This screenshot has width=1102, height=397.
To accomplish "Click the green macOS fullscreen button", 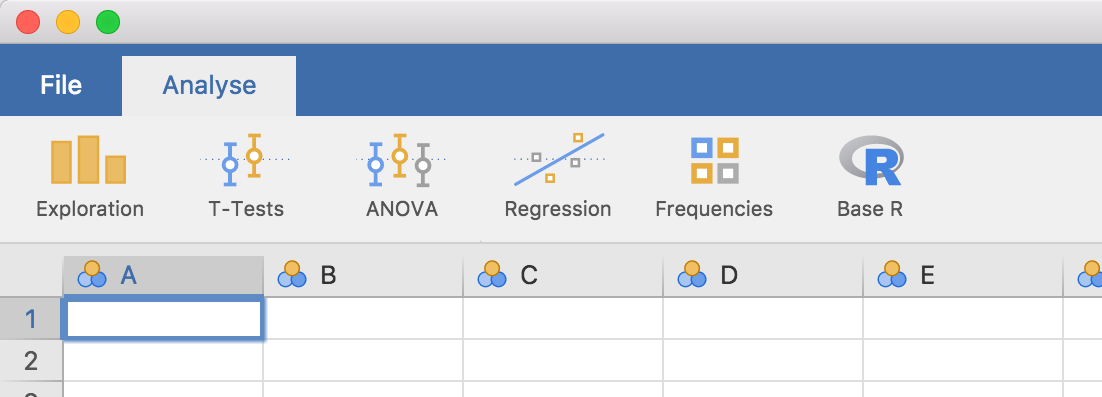I will (108, 22).
